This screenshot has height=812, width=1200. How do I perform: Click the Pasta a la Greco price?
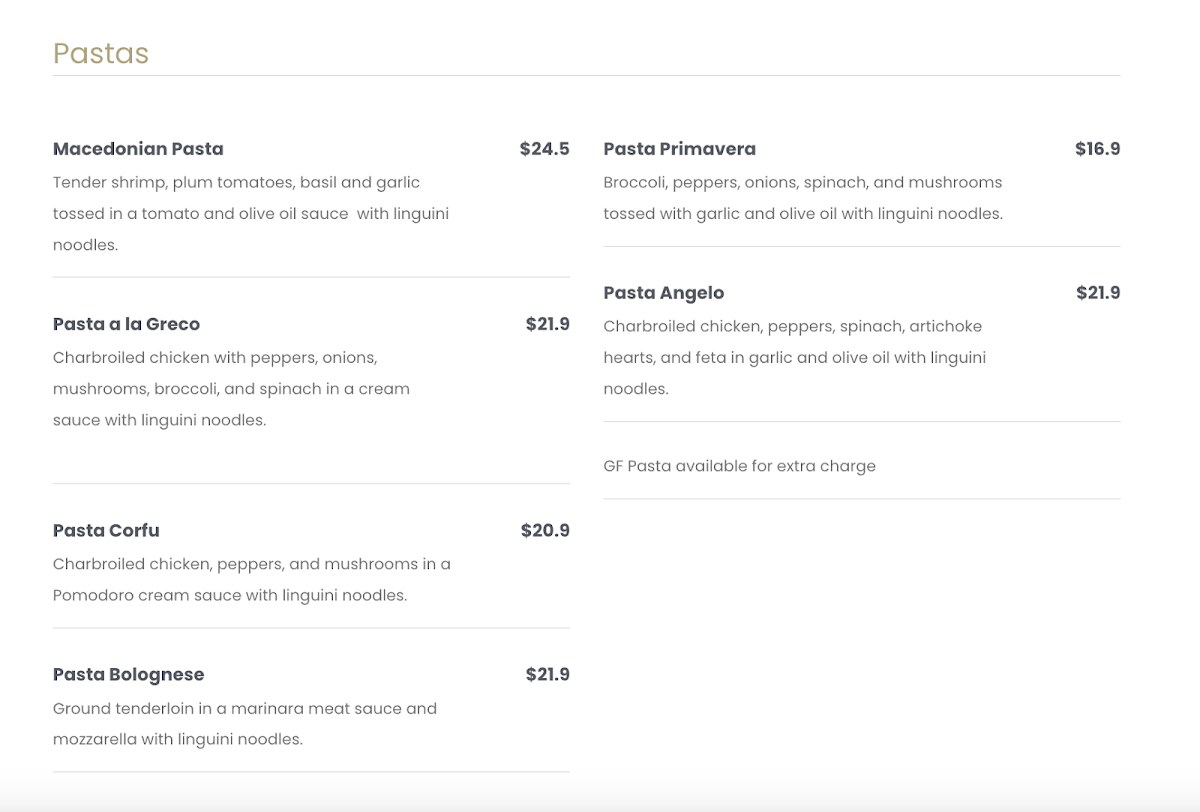(x=547, y=324)
